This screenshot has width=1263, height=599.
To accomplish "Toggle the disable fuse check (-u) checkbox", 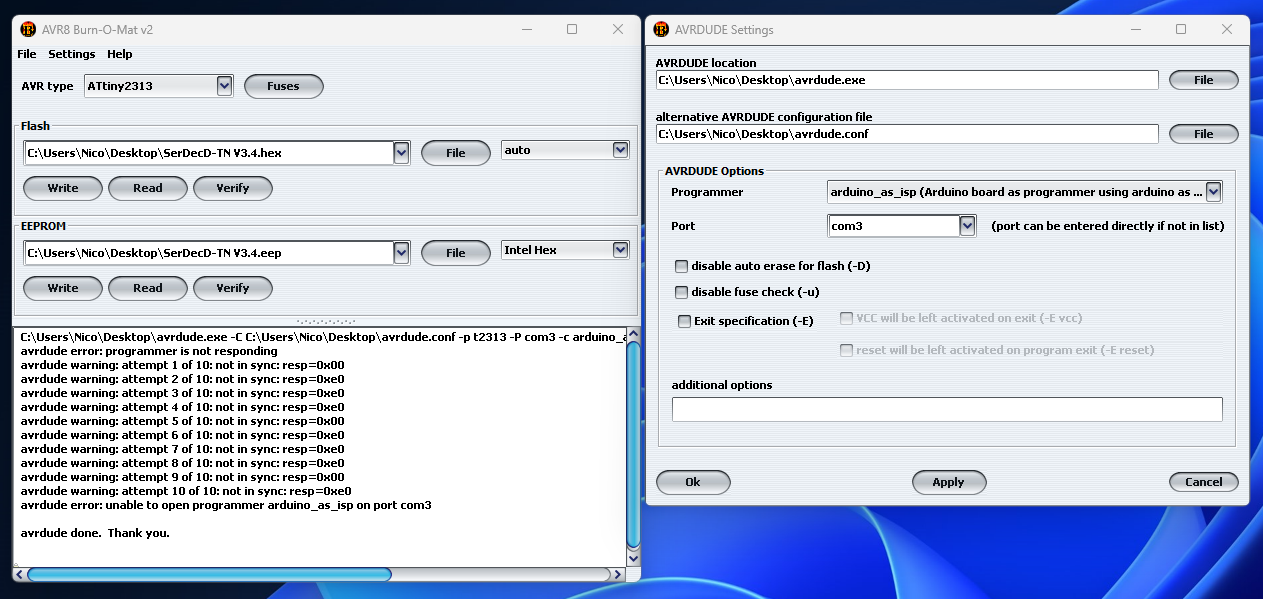I will coord(682,293).
